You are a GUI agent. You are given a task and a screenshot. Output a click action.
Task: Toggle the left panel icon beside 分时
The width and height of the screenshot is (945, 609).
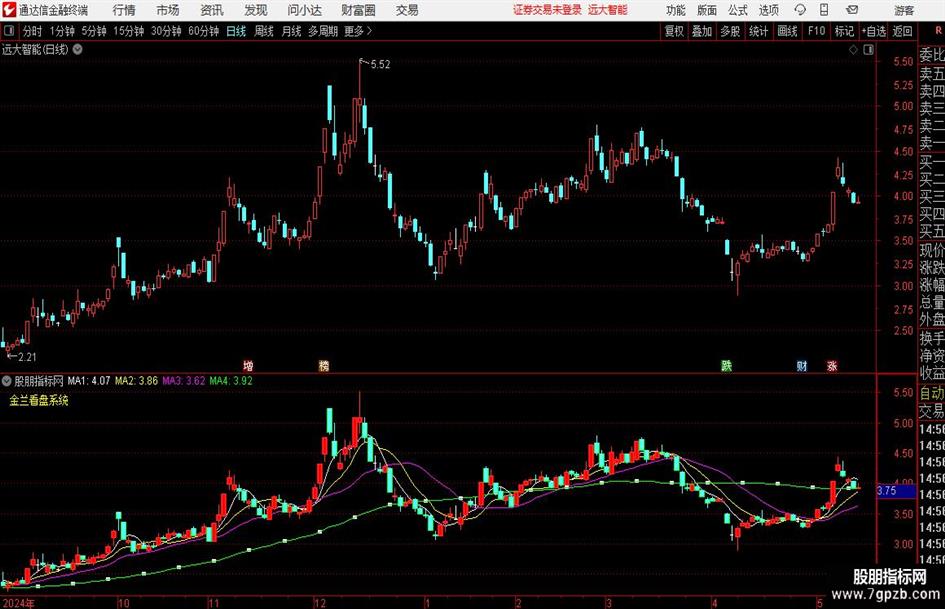[9, 31]
